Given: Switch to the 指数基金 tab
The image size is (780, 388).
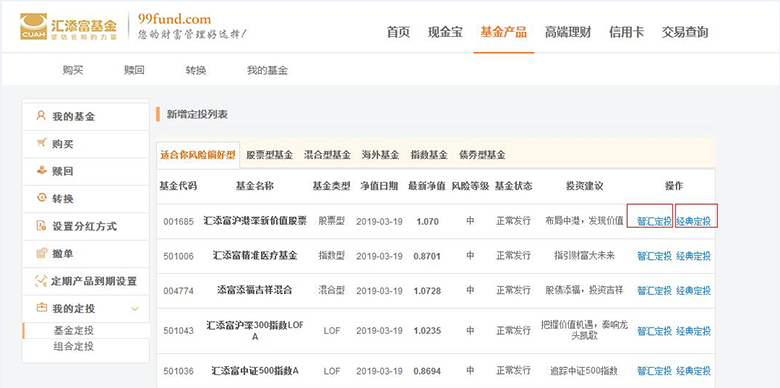Looking at the screenshot, I should click(429, 155).
